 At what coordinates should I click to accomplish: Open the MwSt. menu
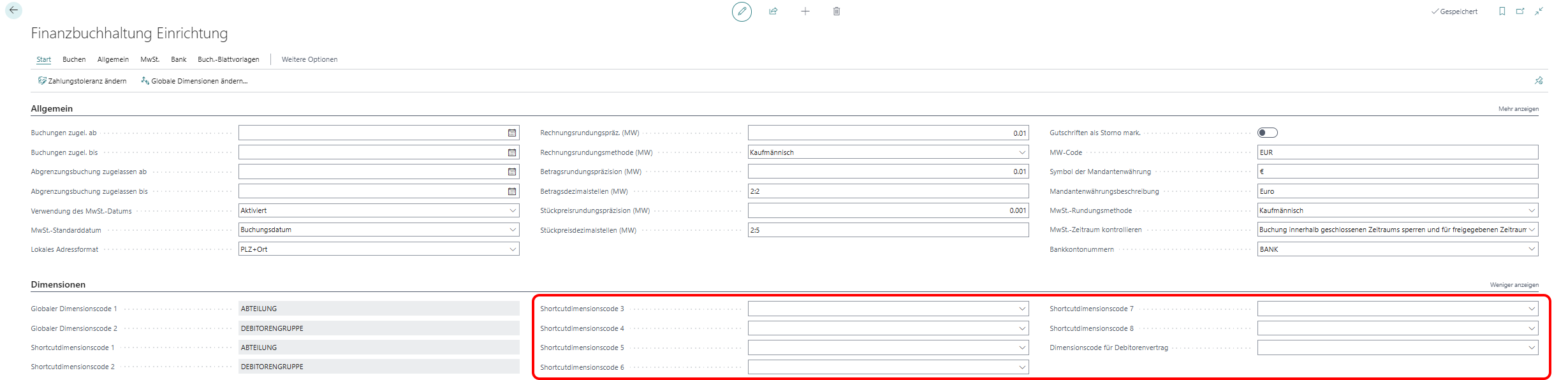click(150, 59)
